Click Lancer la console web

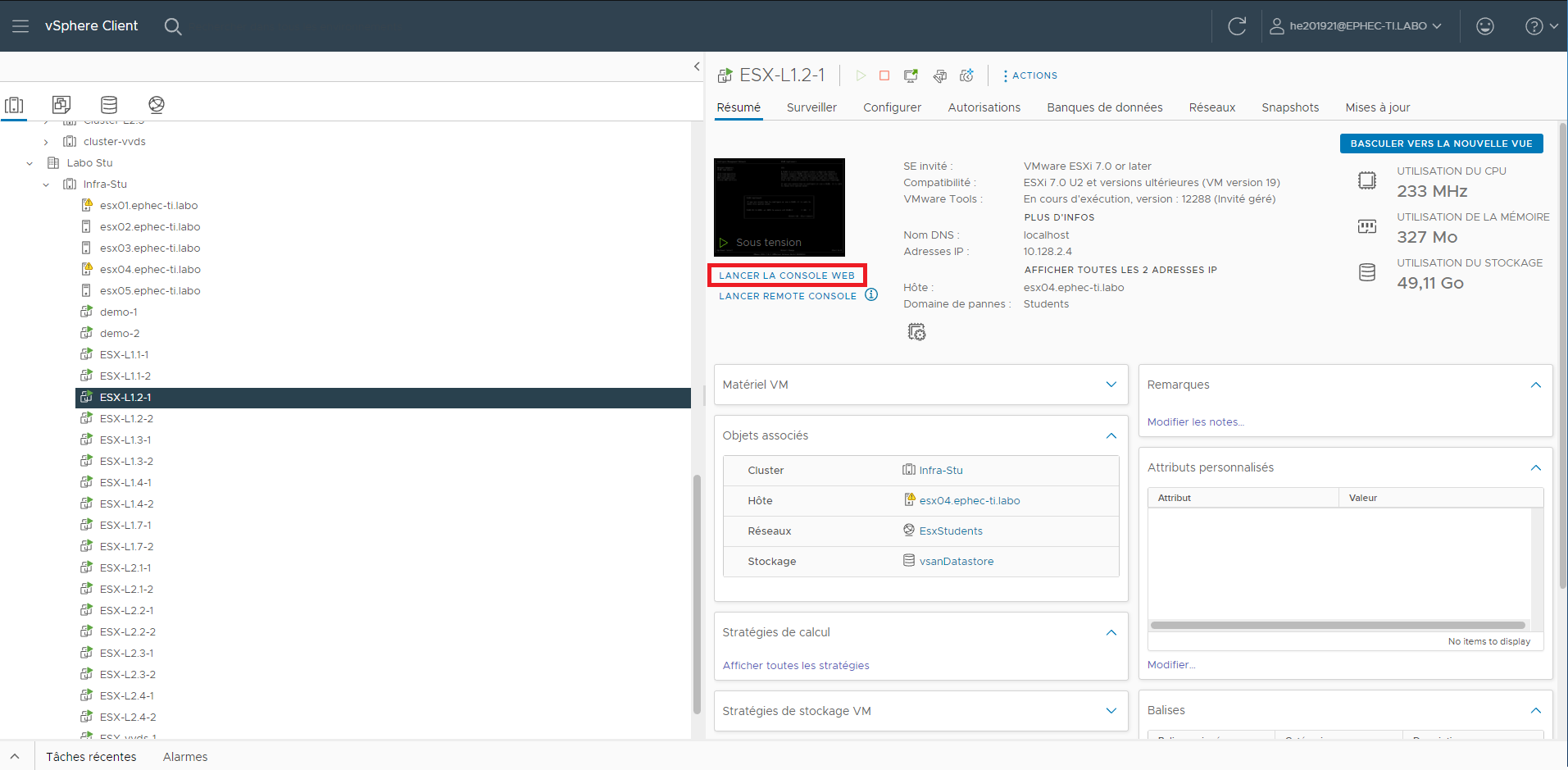(786, 276)
